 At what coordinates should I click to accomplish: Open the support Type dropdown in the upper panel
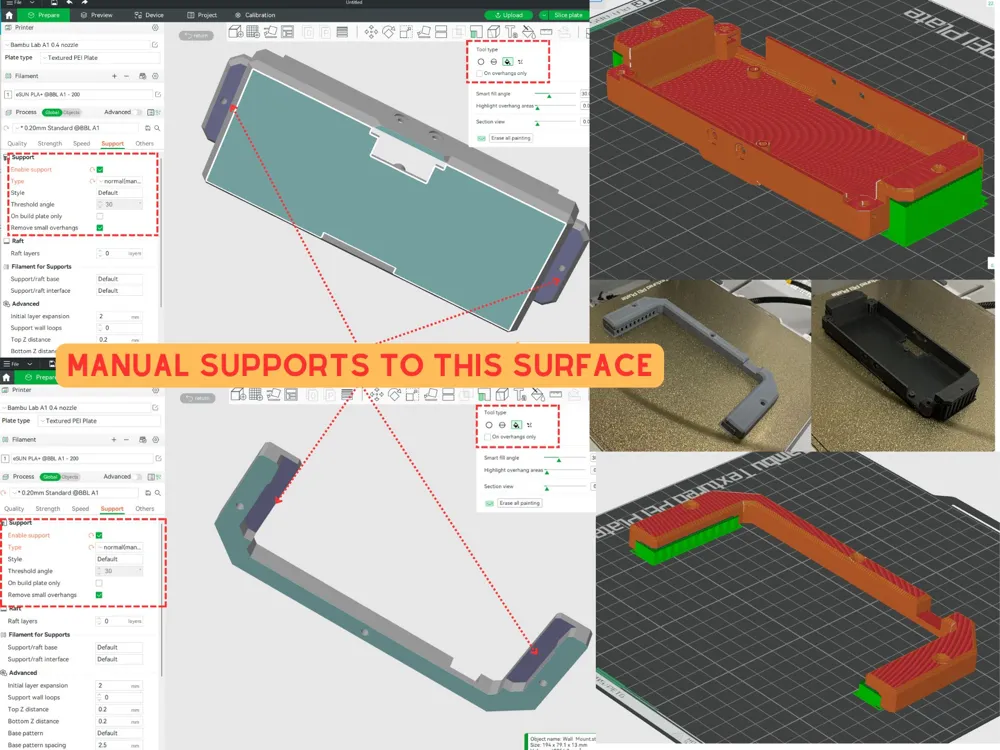coord(120,181)
